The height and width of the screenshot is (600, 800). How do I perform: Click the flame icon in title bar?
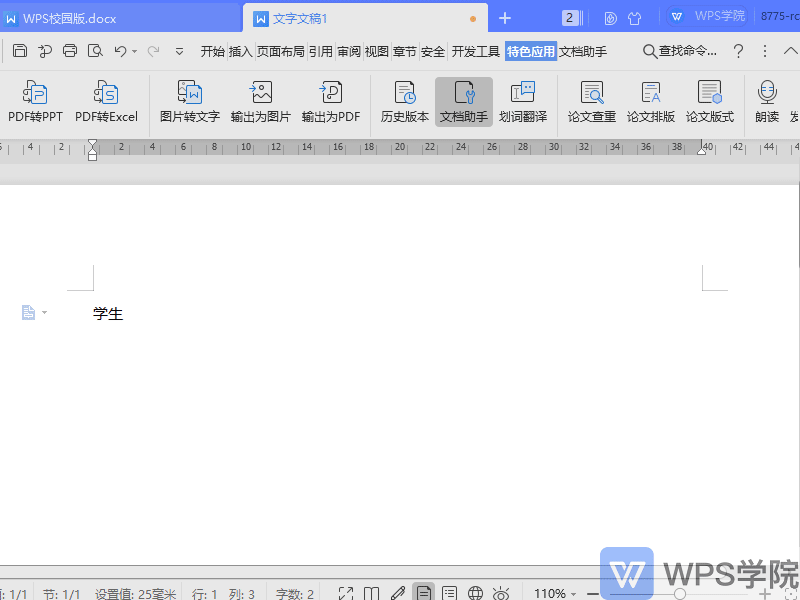610,18
